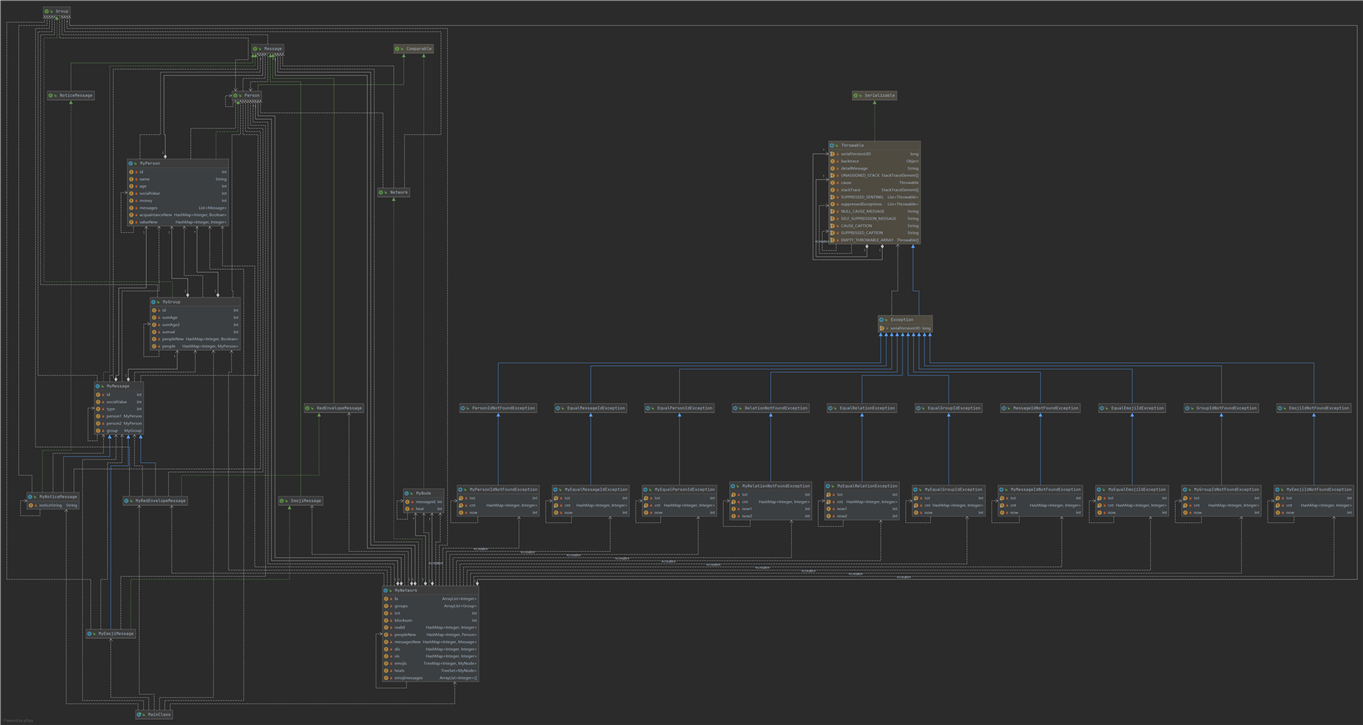Click the peopleNew field in MyGroup
Screen dimensions: 1363x725
[x=195, y=339]
